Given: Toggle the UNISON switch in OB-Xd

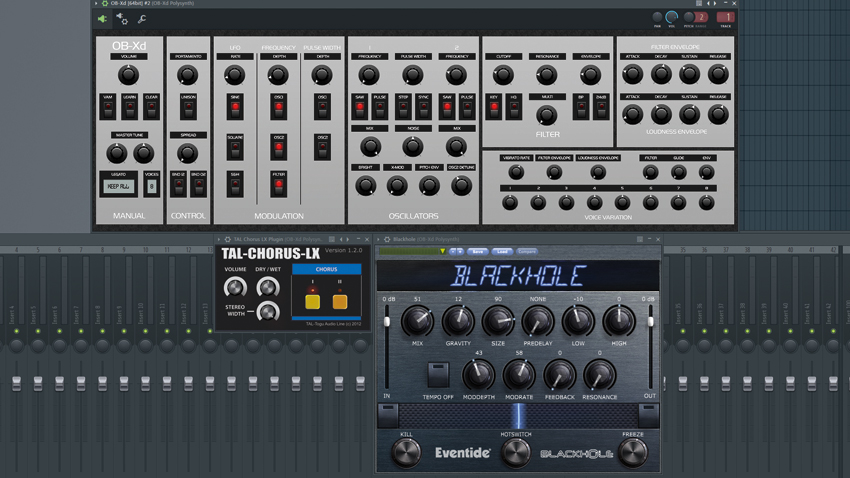Looking at the screenshot, I should 188,107.
